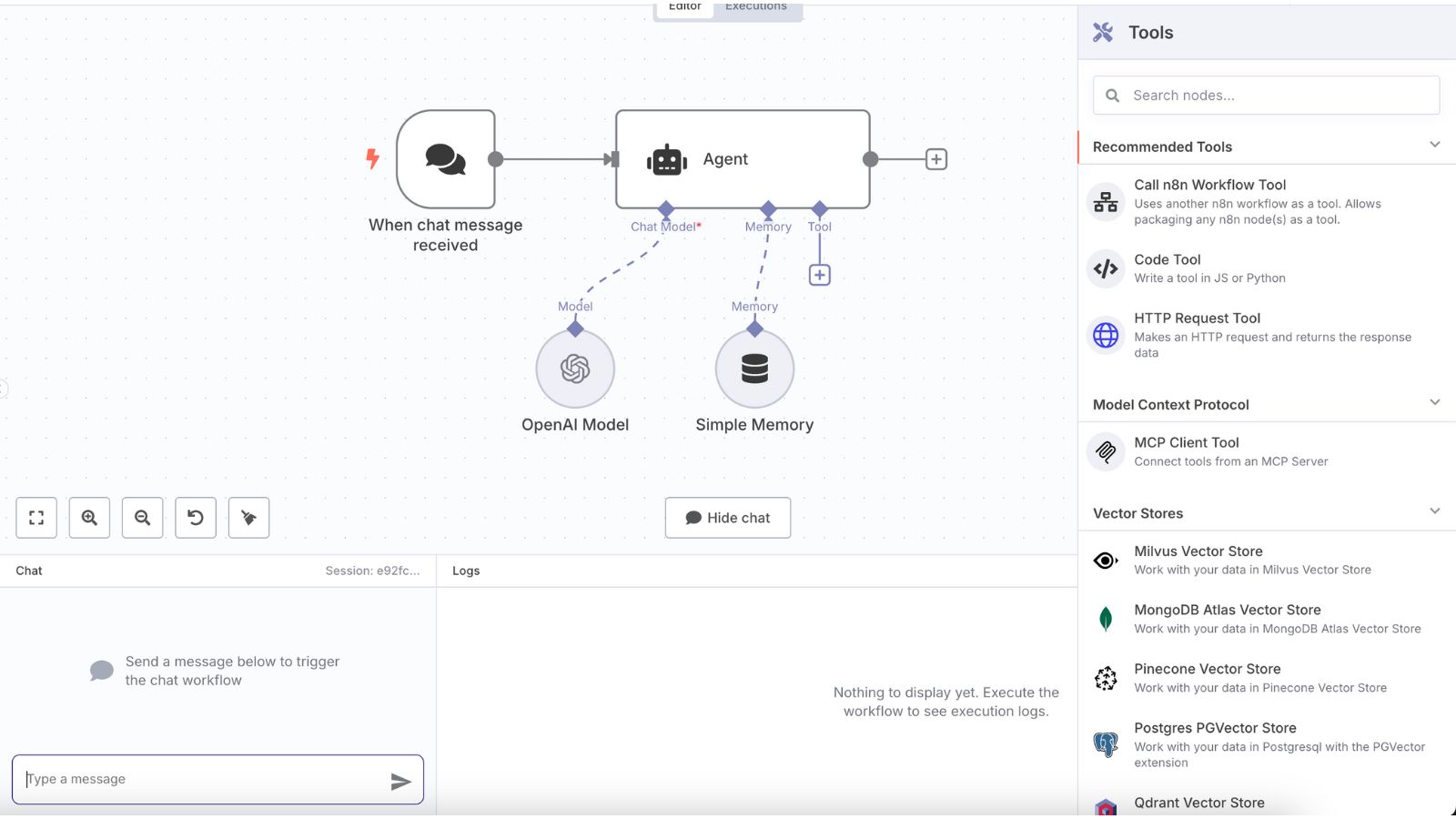The image size is (1456, 819).
Task: Open the Agent node
Action: [743, 159]
